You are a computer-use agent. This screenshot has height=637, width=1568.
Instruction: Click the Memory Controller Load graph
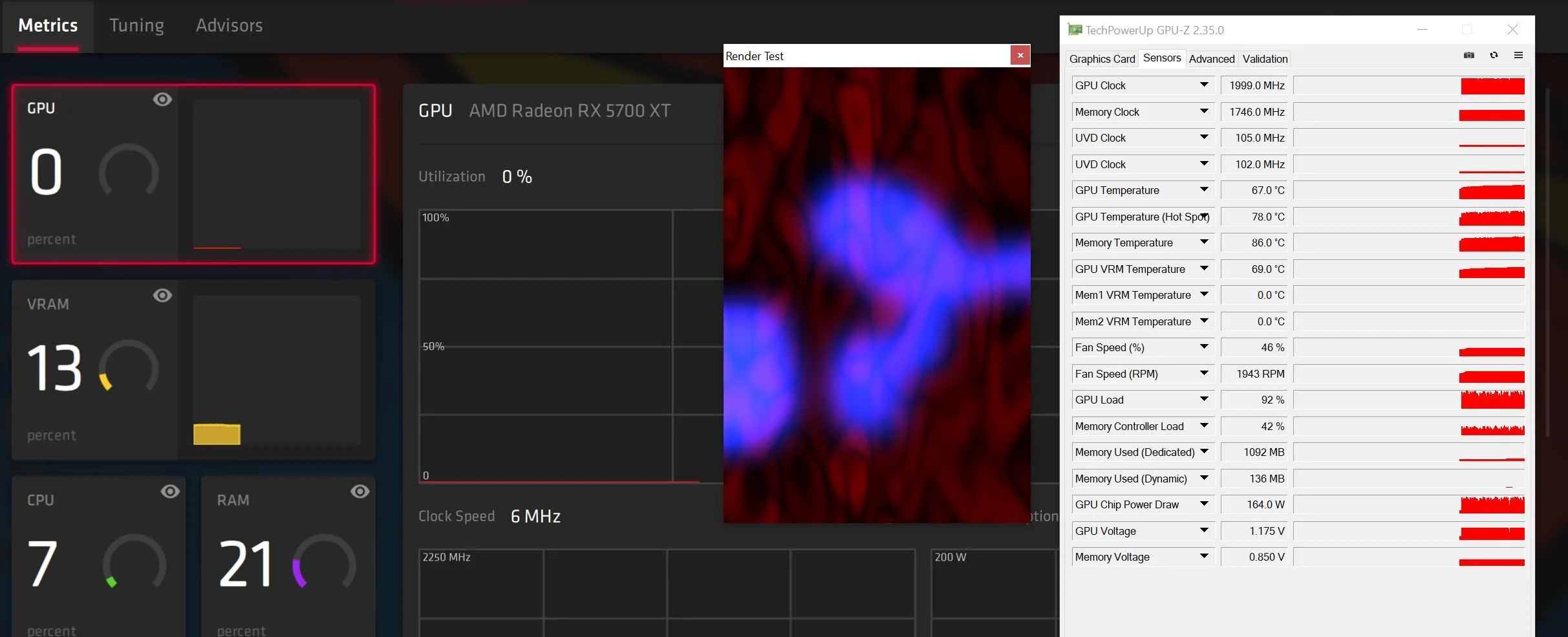1410,426
